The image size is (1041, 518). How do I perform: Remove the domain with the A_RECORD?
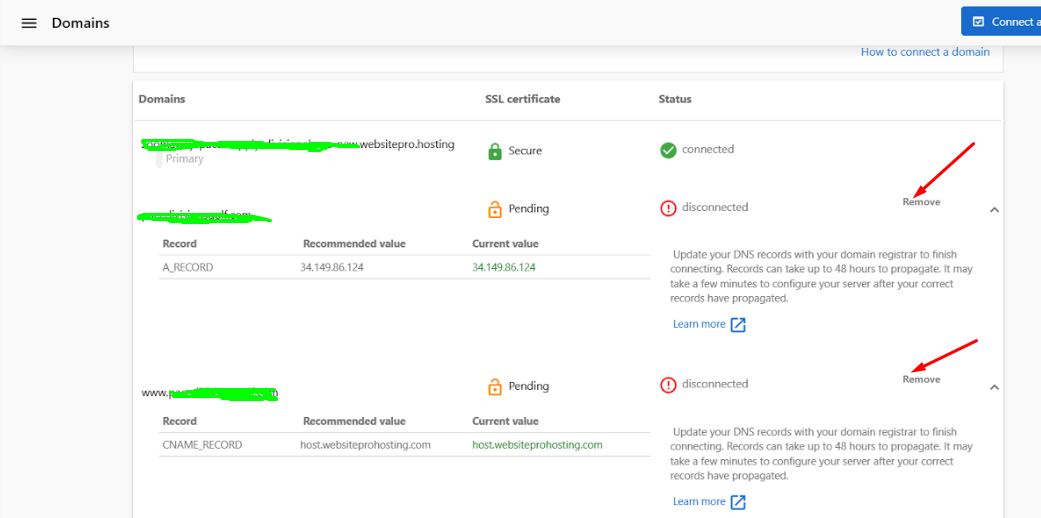[x=921, y=202]
